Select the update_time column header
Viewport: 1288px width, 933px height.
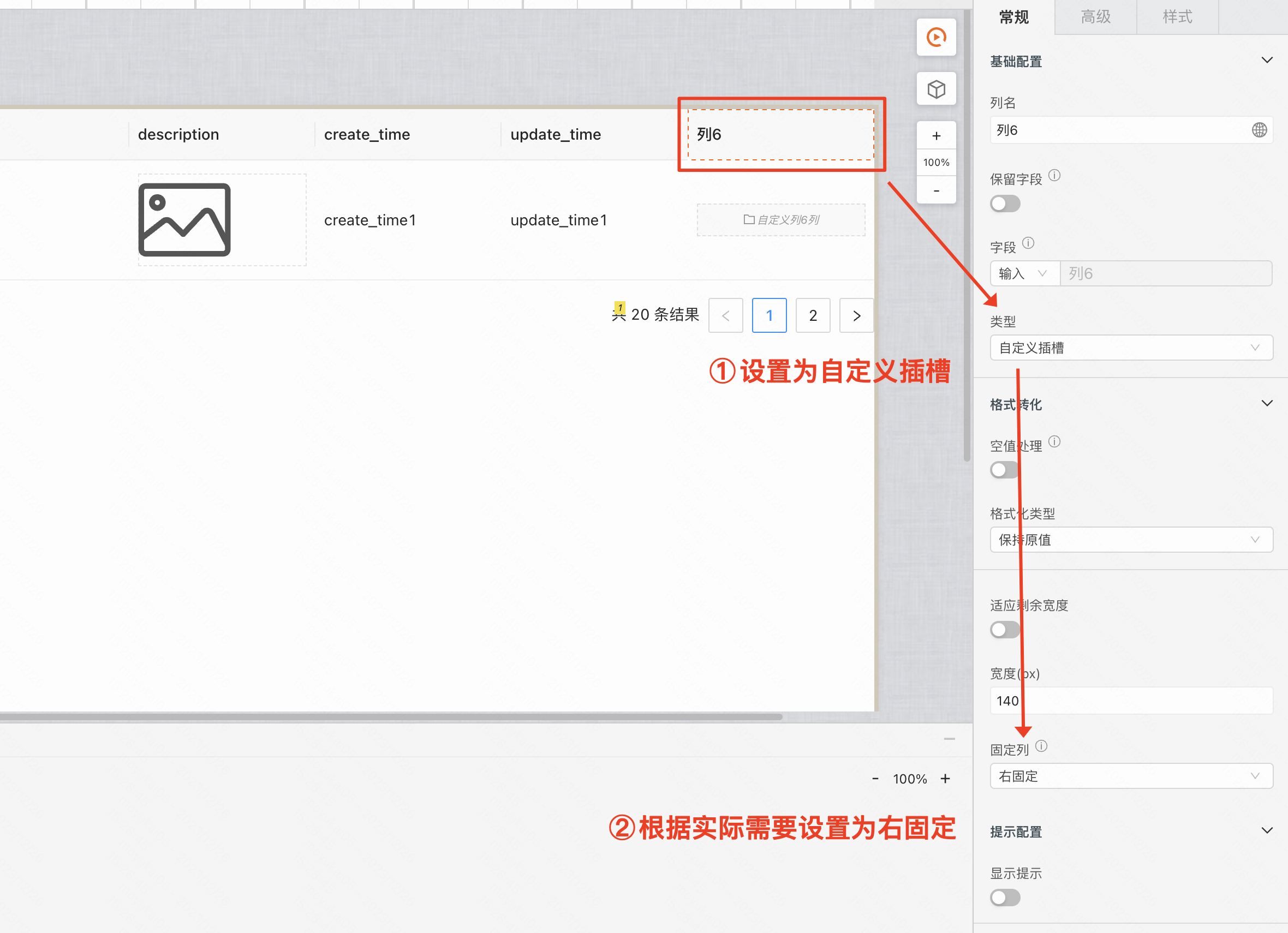pyautogui.click(x=594, y=135)
